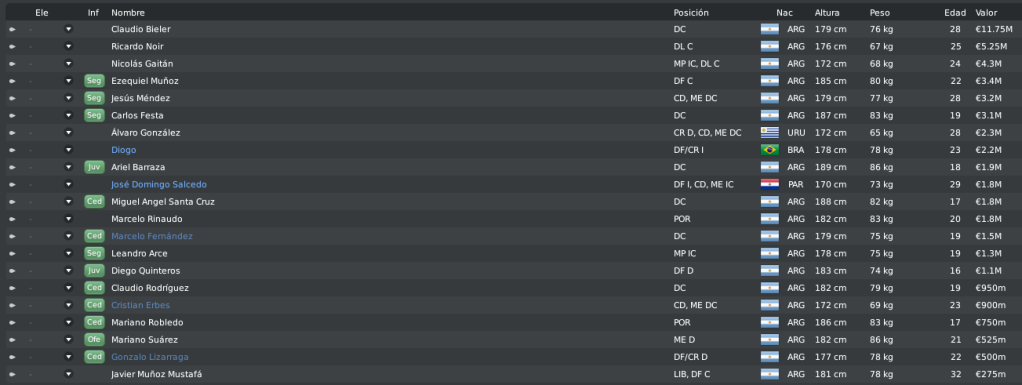The height and width of the screenshot is (385, 1022).
Task: Click the Juv badge beside Ariel Barraza
Action: click(x=94, y=167)
